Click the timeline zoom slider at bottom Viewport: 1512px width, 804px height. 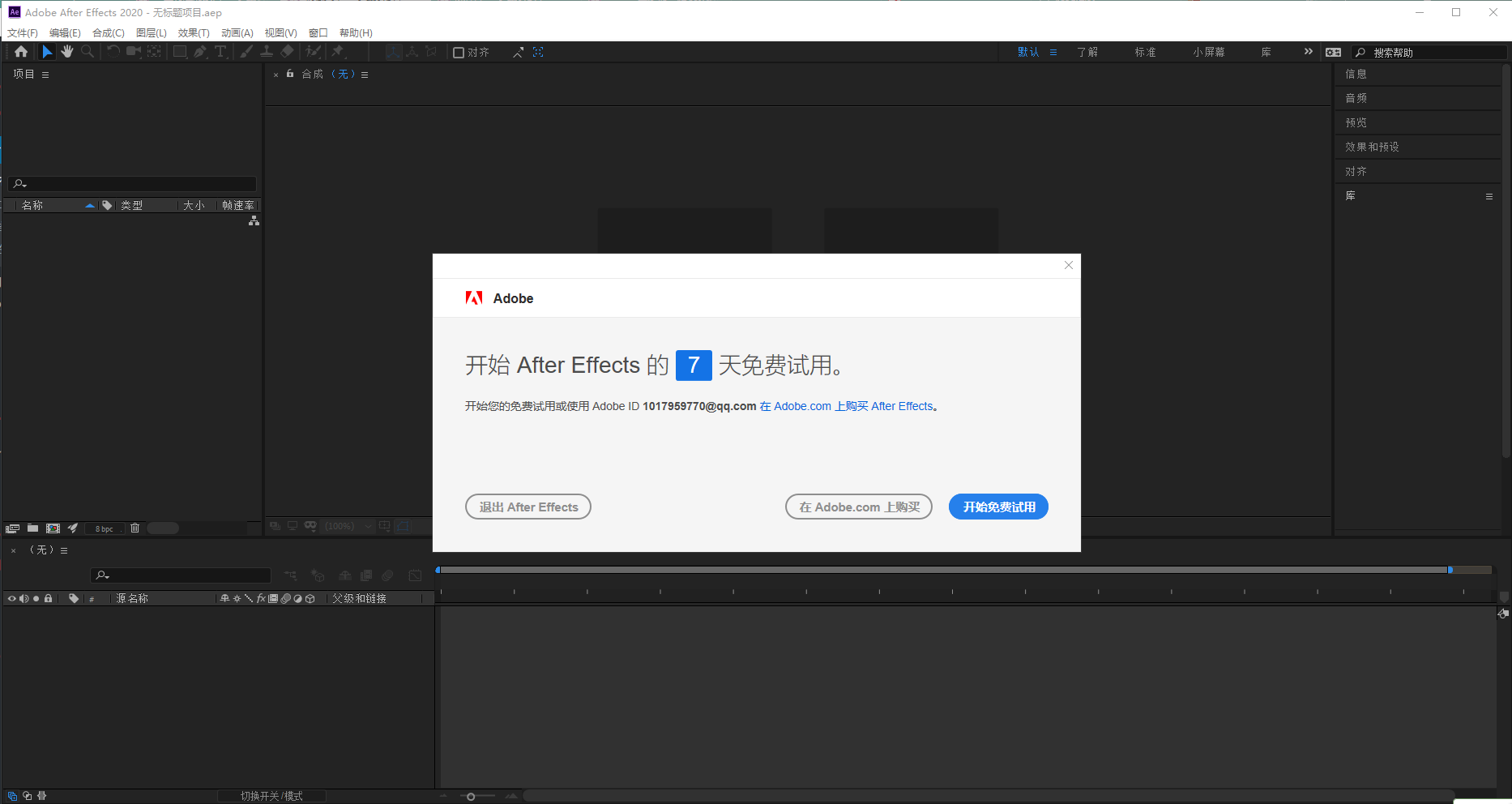[x=471, y=797]
